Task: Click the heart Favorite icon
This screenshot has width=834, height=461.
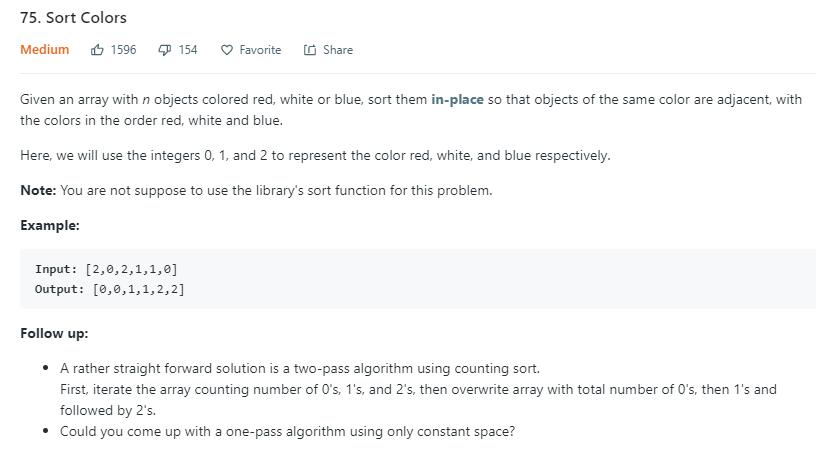Action: (x=226, y=50)
